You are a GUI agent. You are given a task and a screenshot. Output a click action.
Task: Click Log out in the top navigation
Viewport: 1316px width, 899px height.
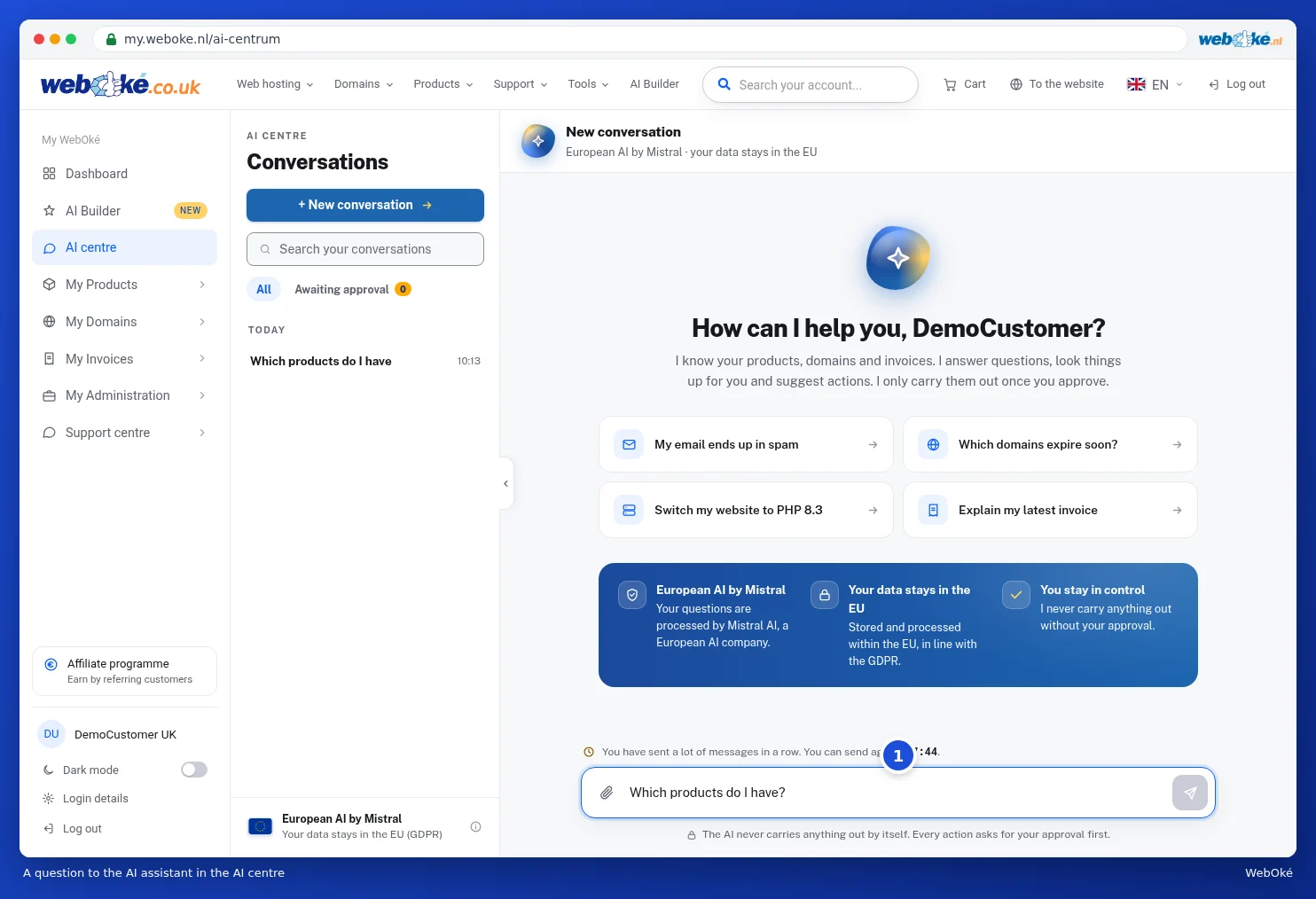click(1236, 84)
